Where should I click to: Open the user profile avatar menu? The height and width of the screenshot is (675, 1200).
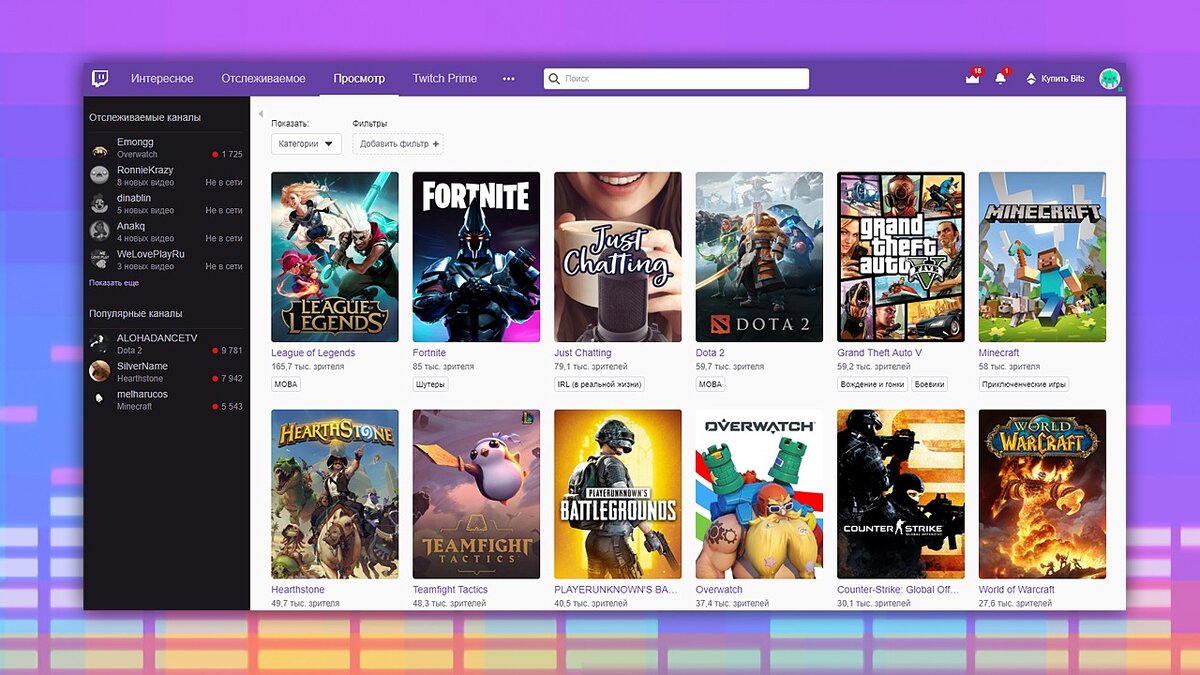coord(1109,78)
